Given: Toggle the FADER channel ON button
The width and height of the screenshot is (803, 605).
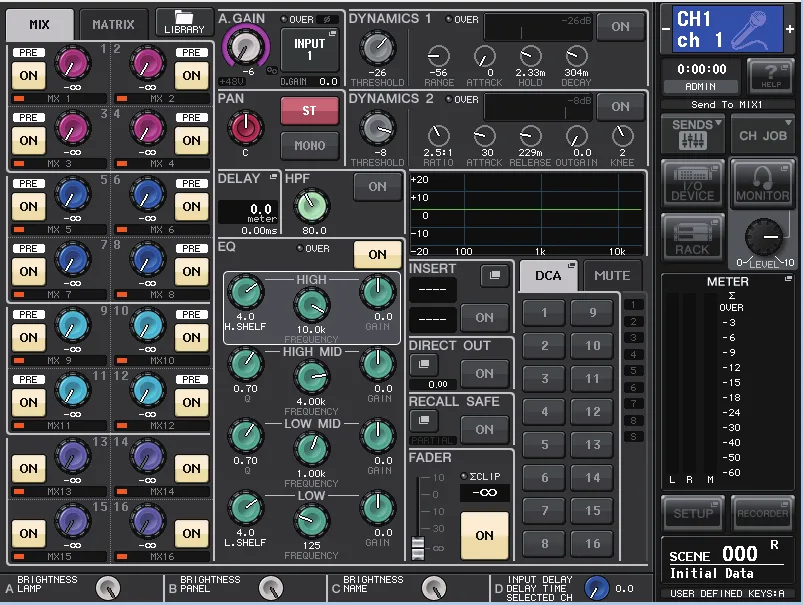Looking at the screenshot, I should click(484, 535).
